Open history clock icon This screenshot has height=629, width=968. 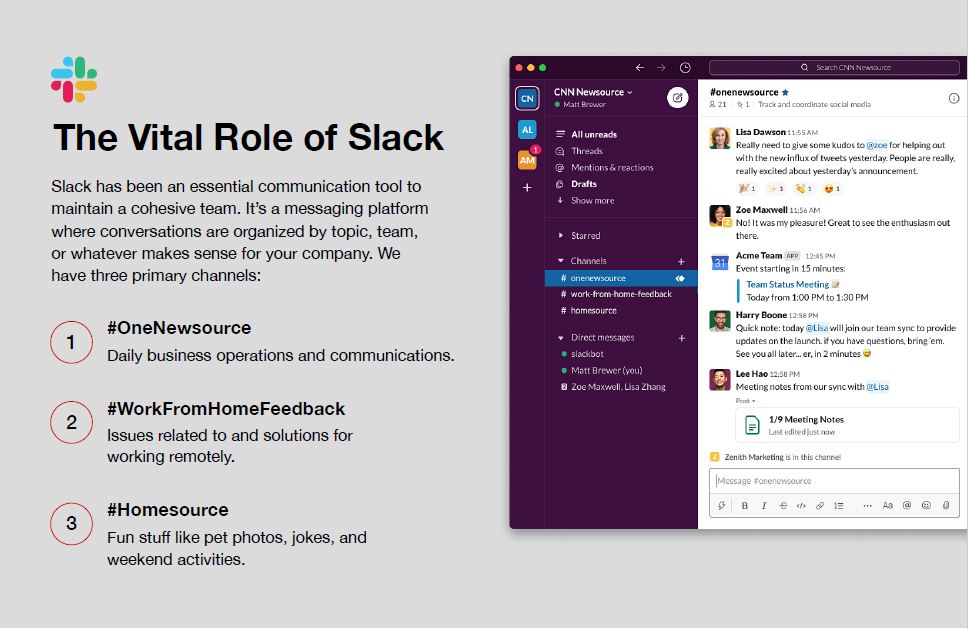coord(685,67)
